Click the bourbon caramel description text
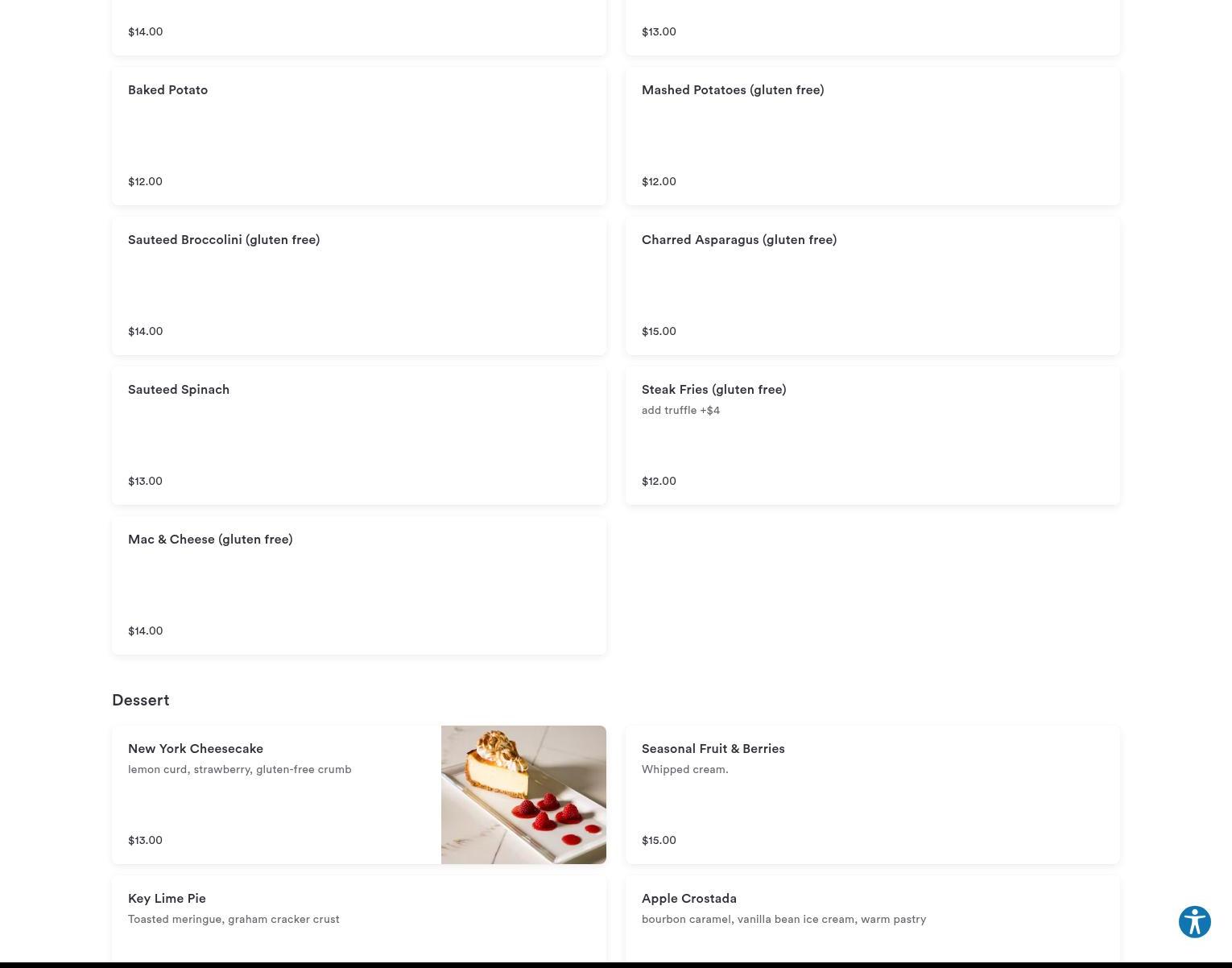Viewport: 1232px width, 968px height. 783,919
